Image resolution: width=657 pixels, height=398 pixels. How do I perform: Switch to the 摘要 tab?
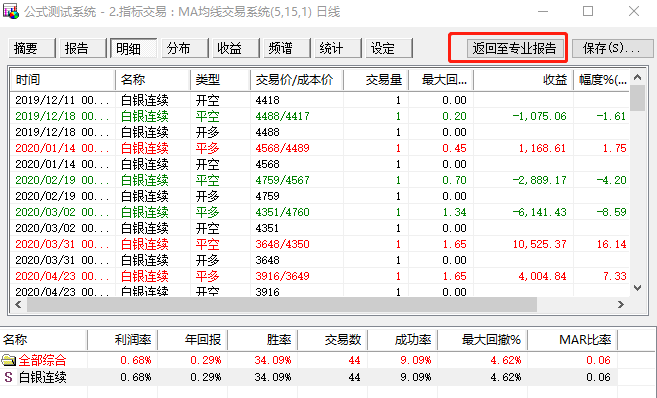32,48
